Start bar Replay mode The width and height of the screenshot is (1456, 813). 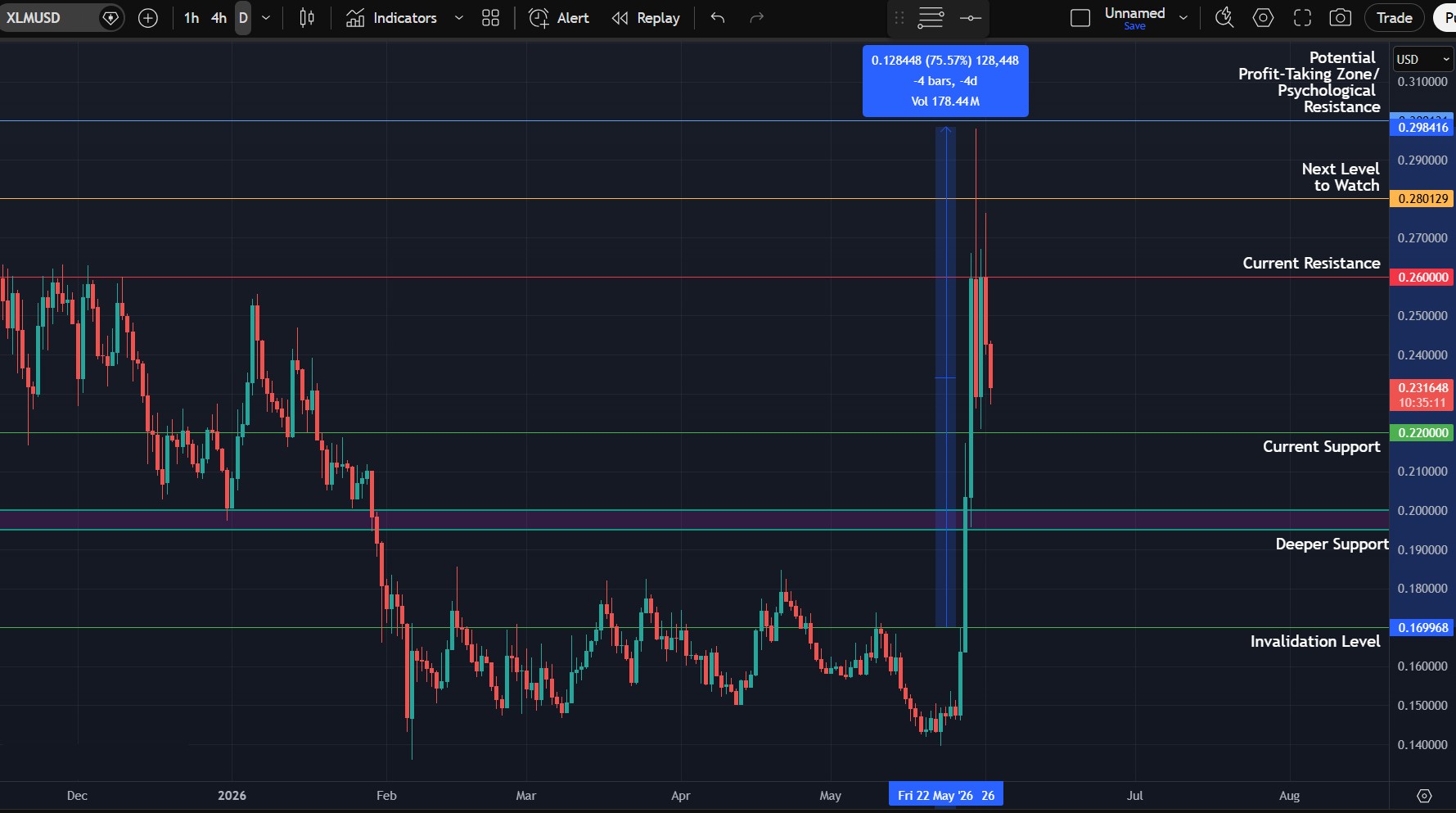pos(646,18)
